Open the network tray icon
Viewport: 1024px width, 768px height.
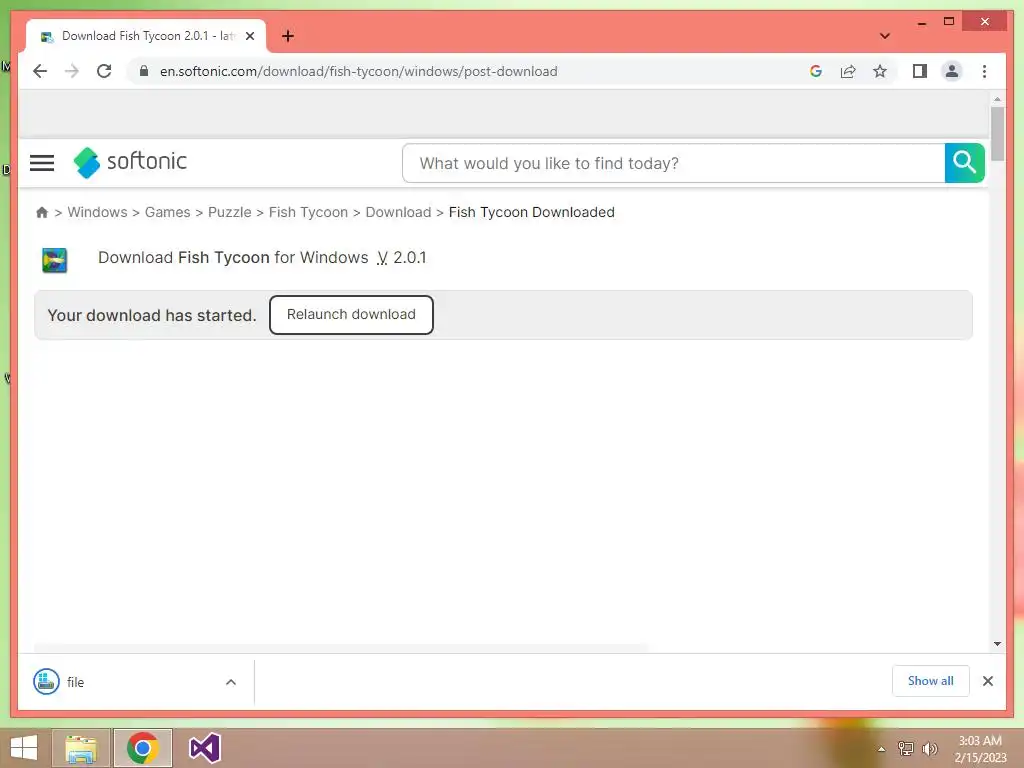point(905,748)
